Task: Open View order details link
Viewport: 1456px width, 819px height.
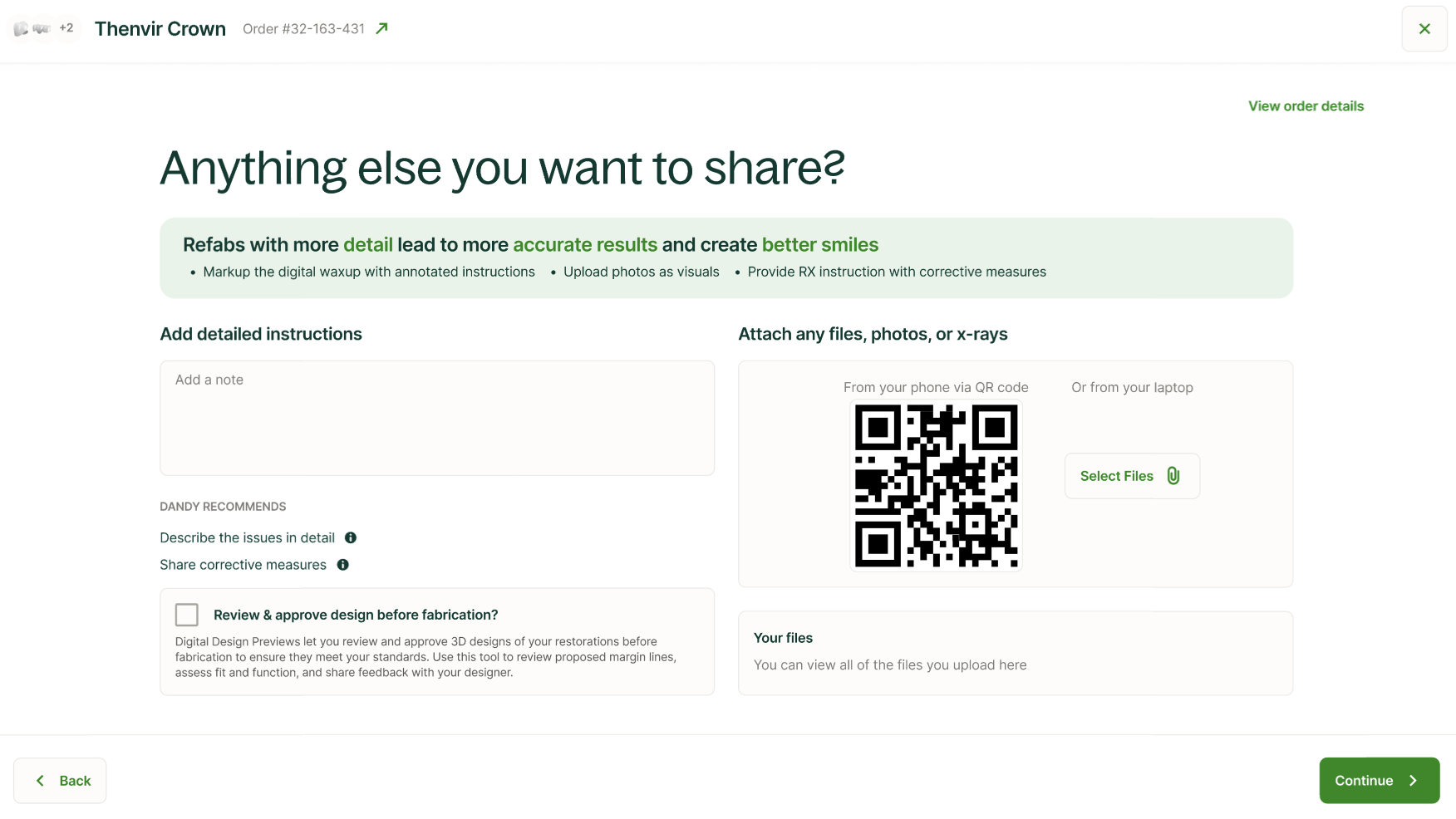Action: [1306, 106]
